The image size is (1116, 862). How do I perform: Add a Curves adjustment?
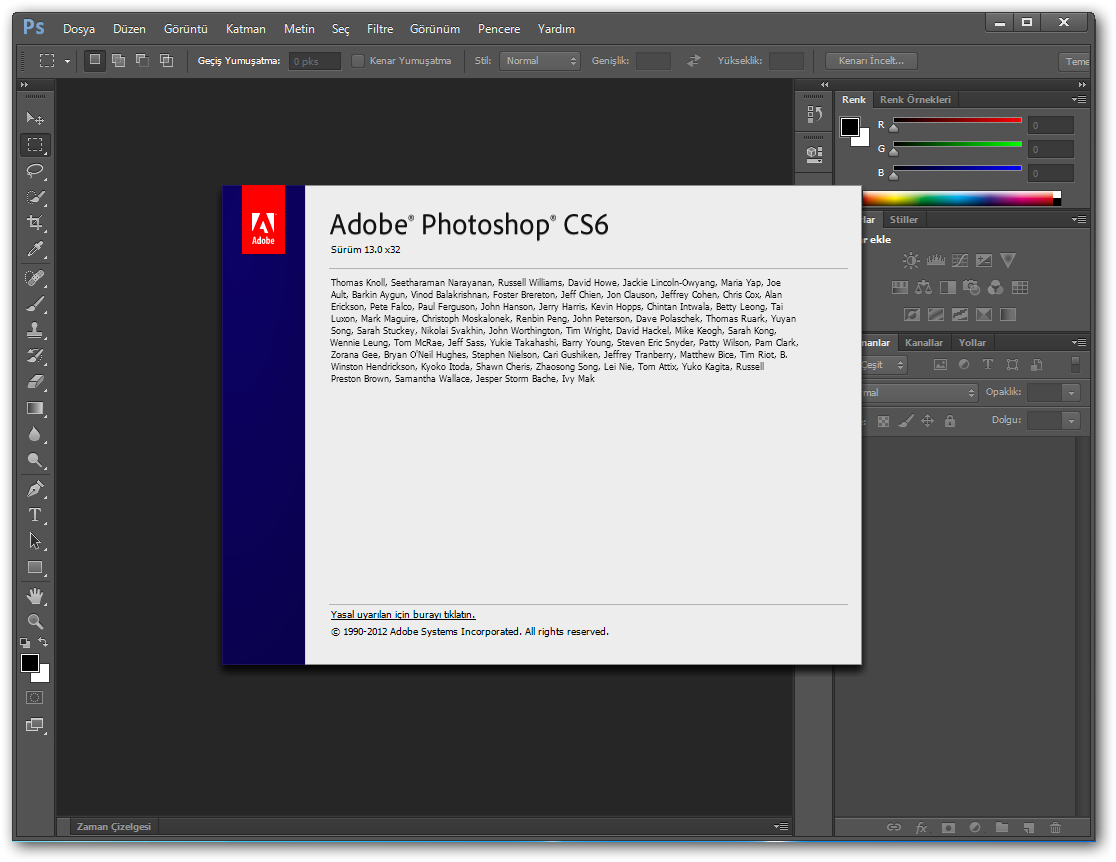(959, 261)
